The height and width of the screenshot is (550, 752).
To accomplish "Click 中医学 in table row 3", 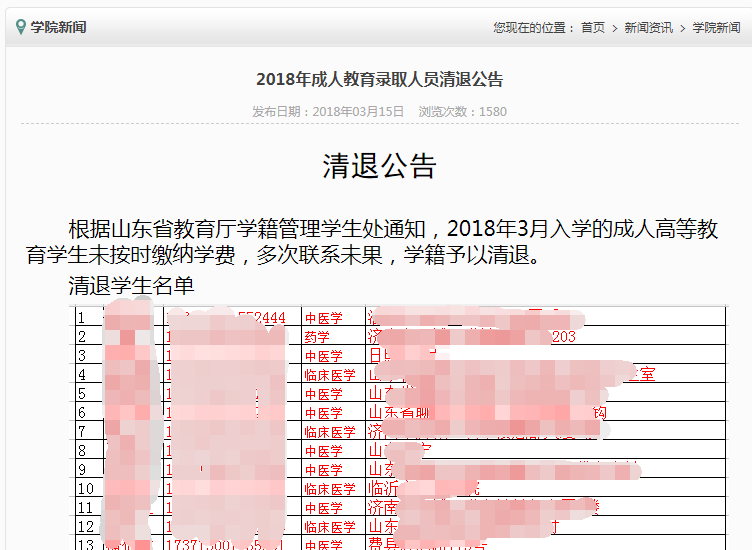I will point(324,356).
